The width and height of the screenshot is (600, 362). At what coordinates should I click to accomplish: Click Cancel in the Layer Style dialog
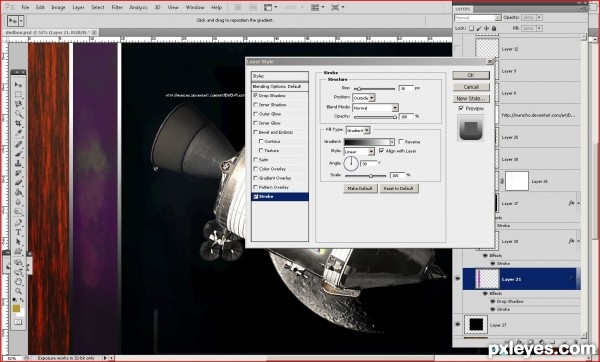click(x=471, y=87)
